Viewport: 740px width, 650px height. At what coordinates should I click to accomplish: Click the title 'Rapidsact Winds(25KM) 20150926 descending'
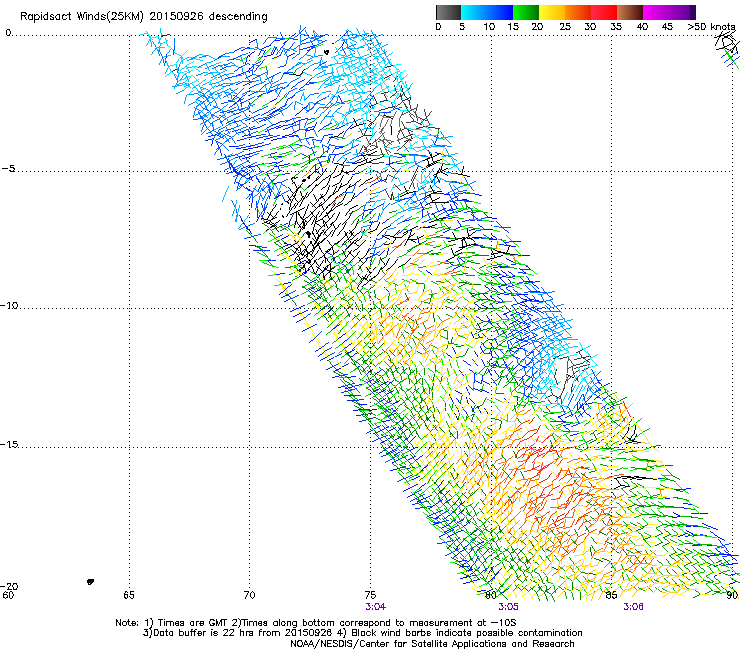(x=143, y=17)
